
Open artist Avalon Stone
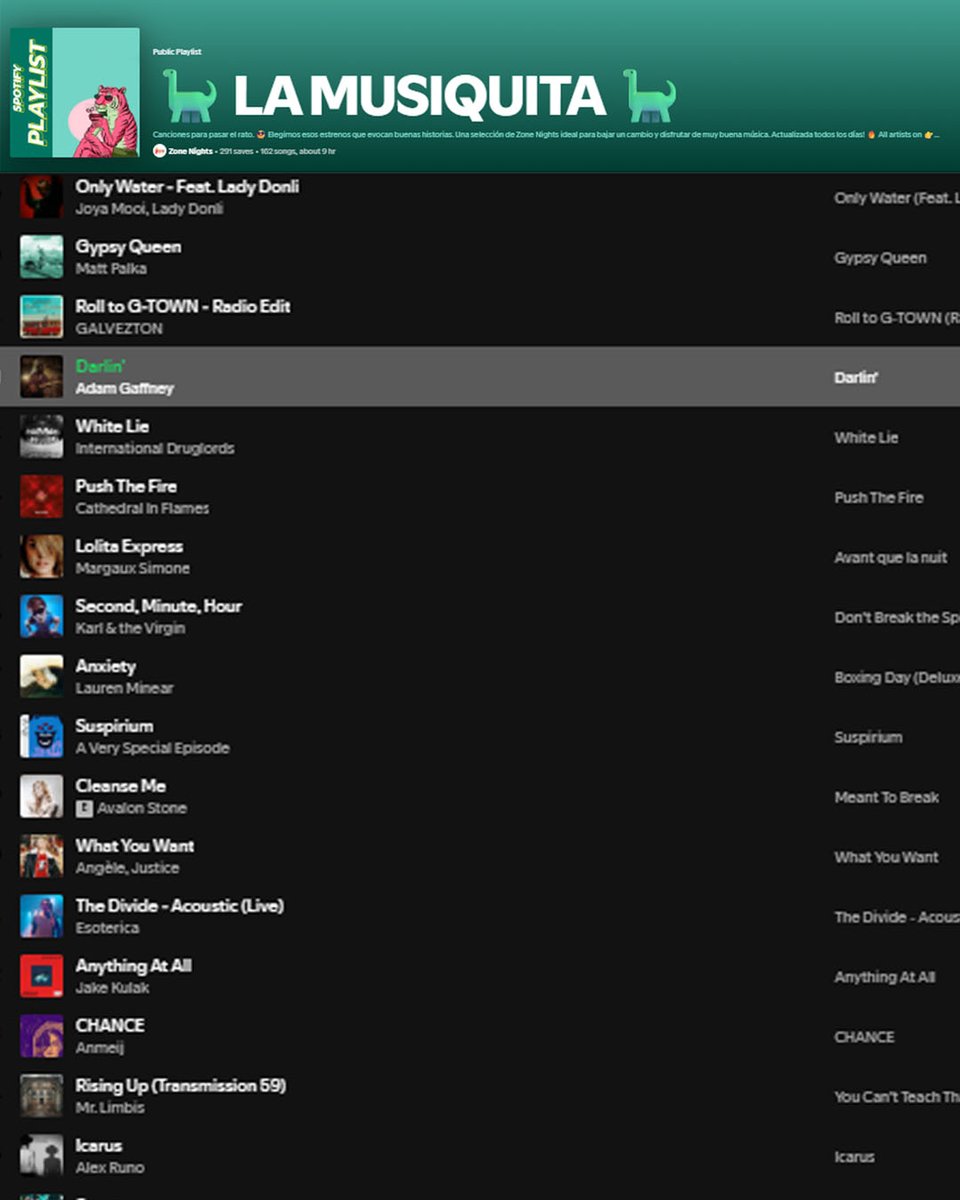[142, 808]
